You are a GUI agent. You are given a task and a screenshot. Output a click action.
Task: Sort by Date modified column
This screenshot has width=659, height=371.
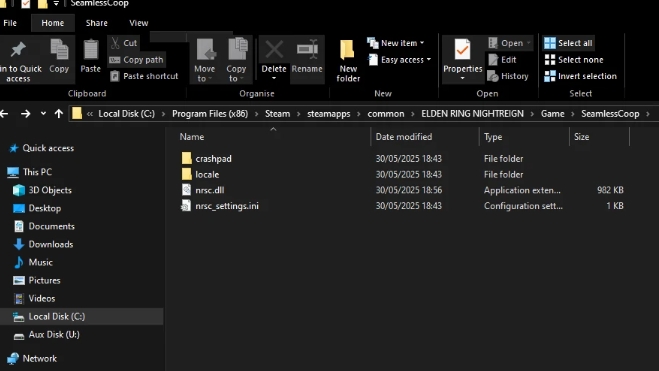click(404, 137)
